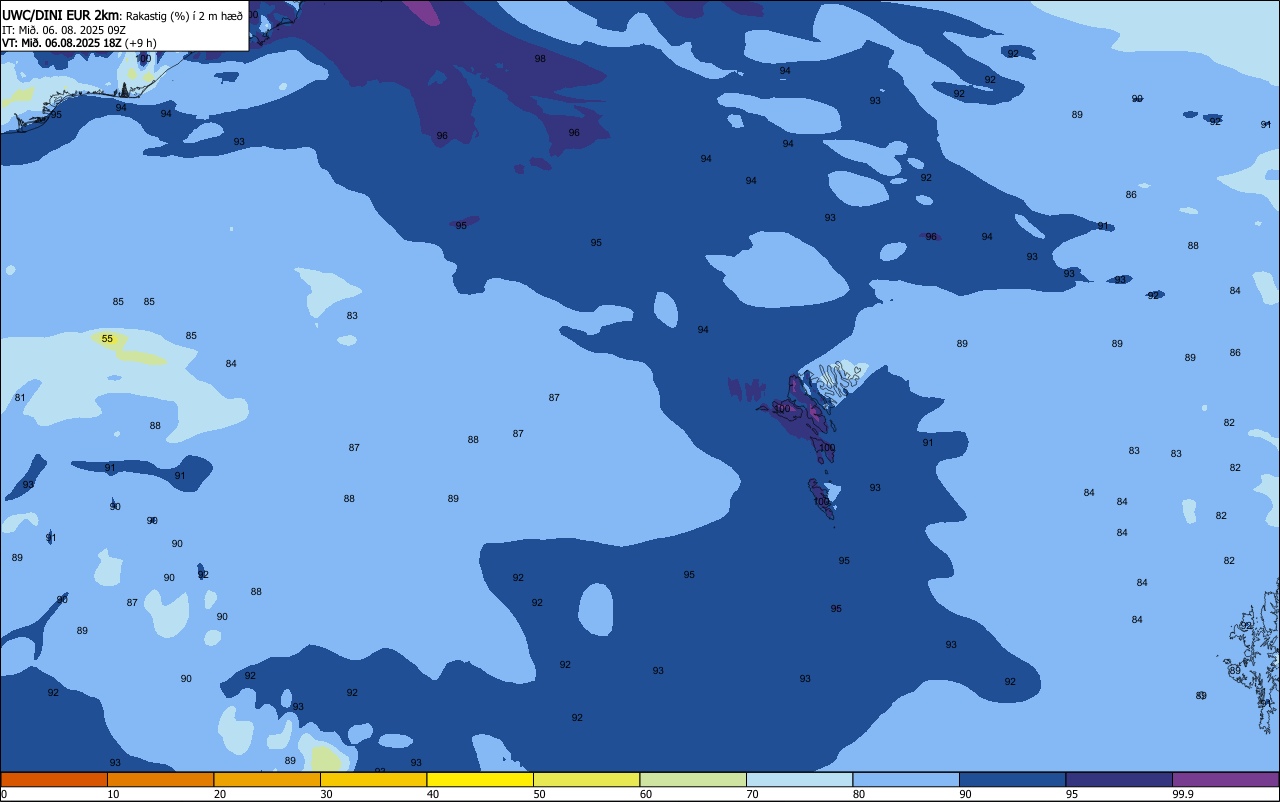This screenshot has height=802, width=1280.
Task: Click the '40' tick label on colour scale
Action: pyautogui.click(x=433, y=794)
